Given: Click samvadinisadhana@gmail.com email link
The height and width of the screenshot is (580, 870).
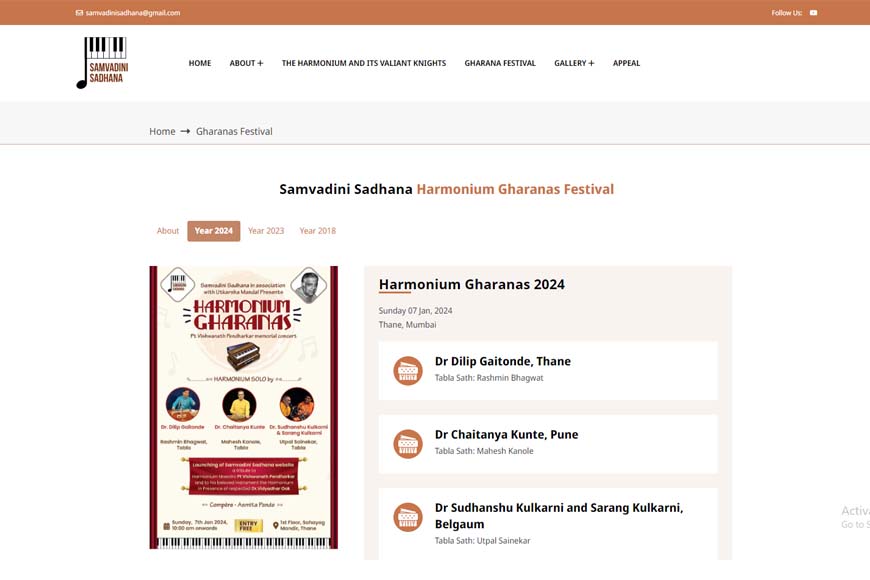Looking at the screenshot, I should click(x=133, y=13).
